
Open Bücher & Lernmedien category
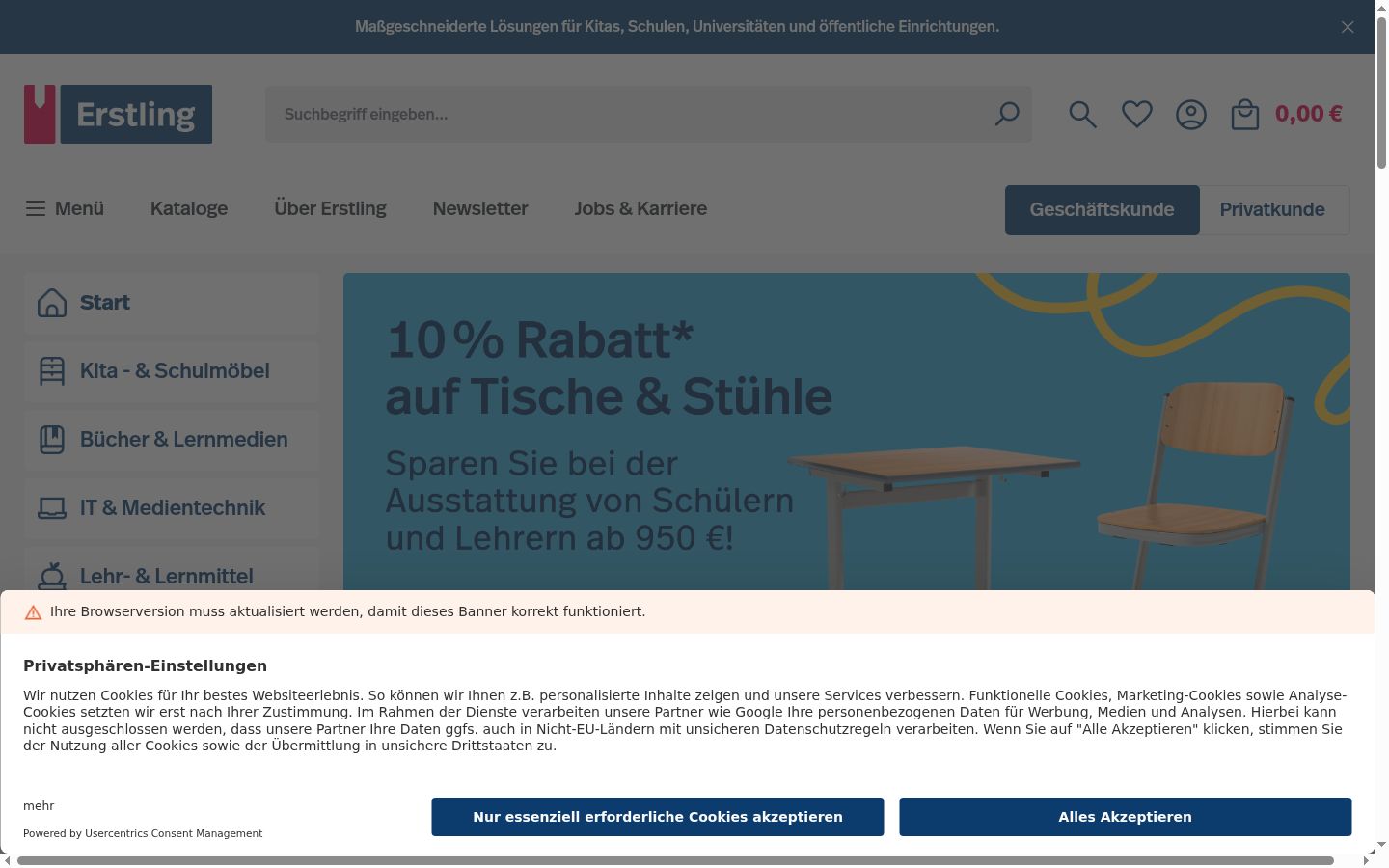(172, 440)
